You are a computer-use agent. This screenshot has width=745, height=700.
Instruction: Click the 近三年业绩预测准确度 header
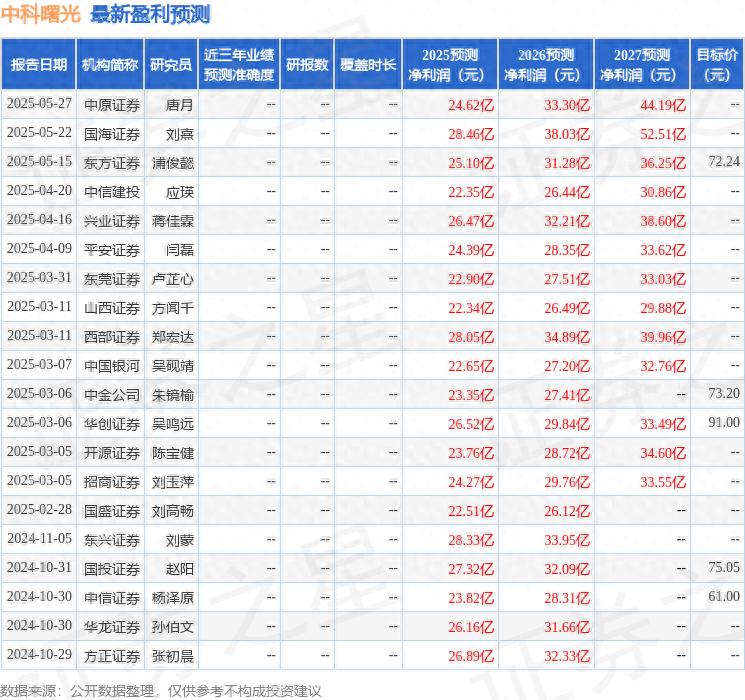[239, 65]
